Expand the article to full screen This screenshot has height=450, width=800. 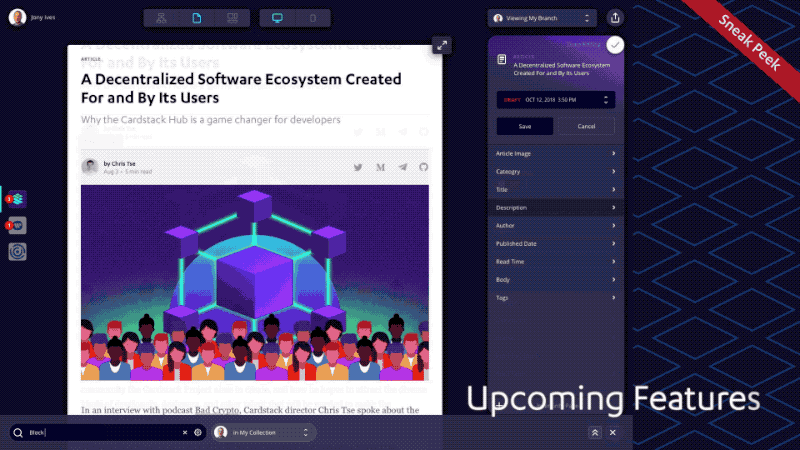(x=442, y=46)
